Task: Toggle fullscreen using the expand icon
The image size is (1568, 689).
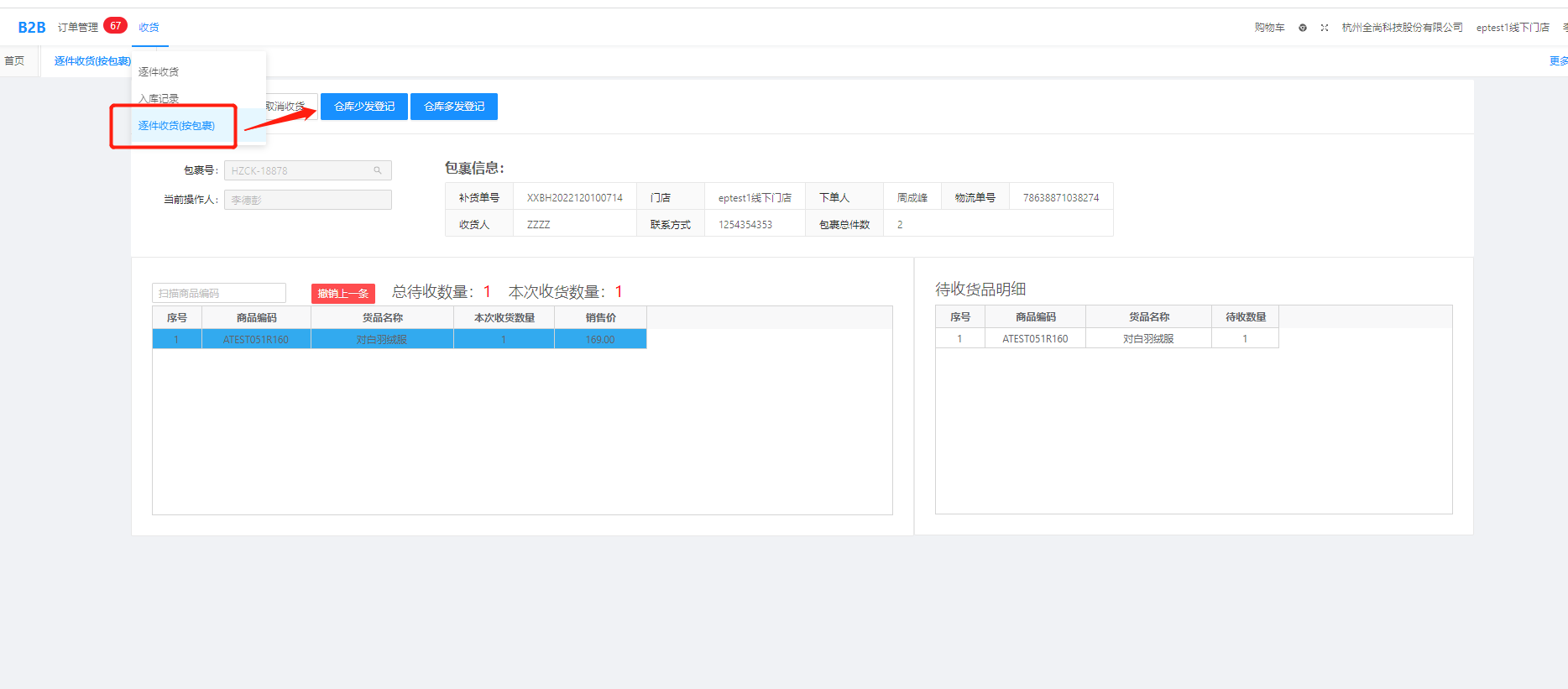Action: tap(1325, 28)
